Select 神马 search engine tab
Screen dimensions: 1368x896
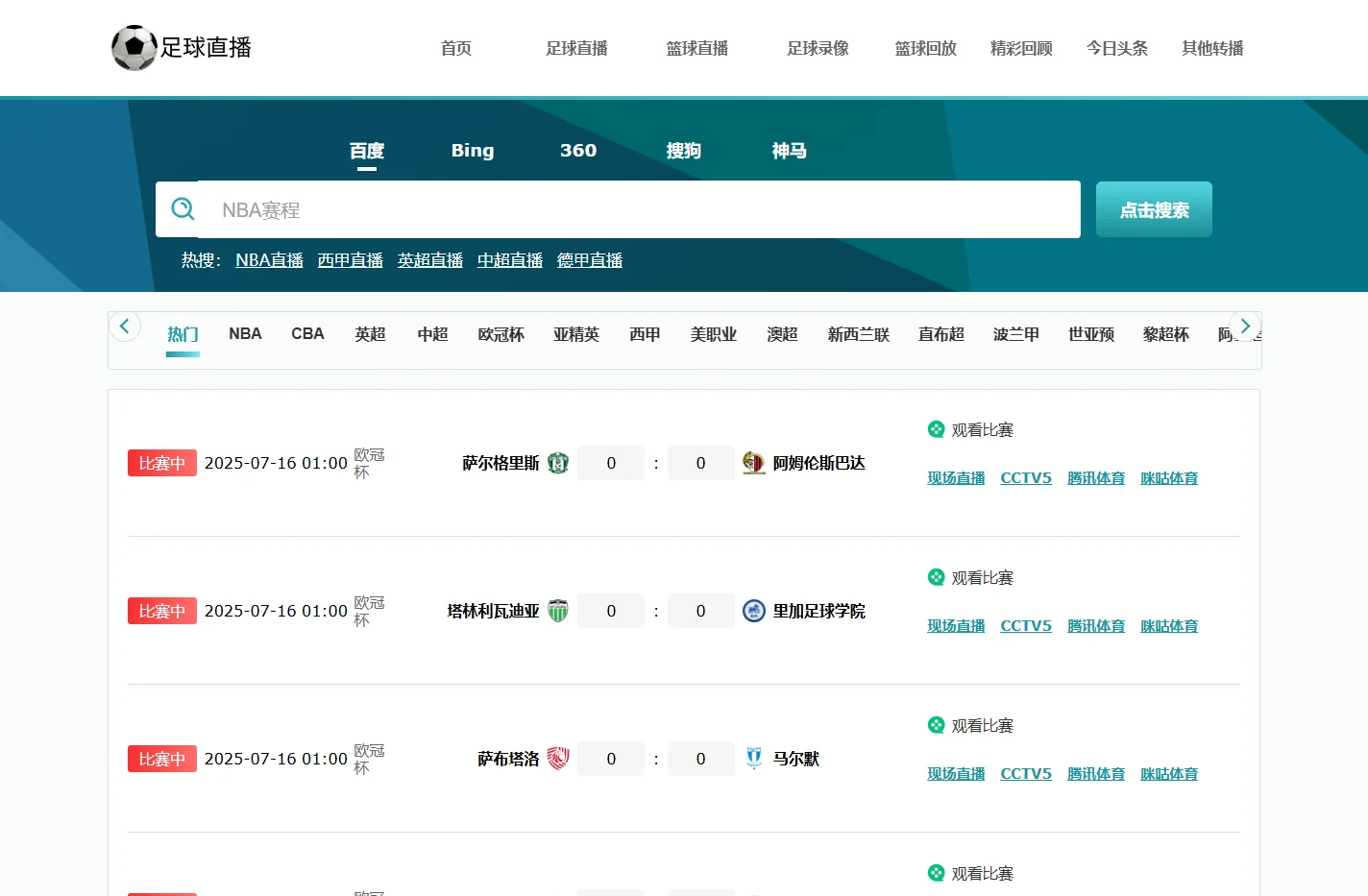[790, 151]
